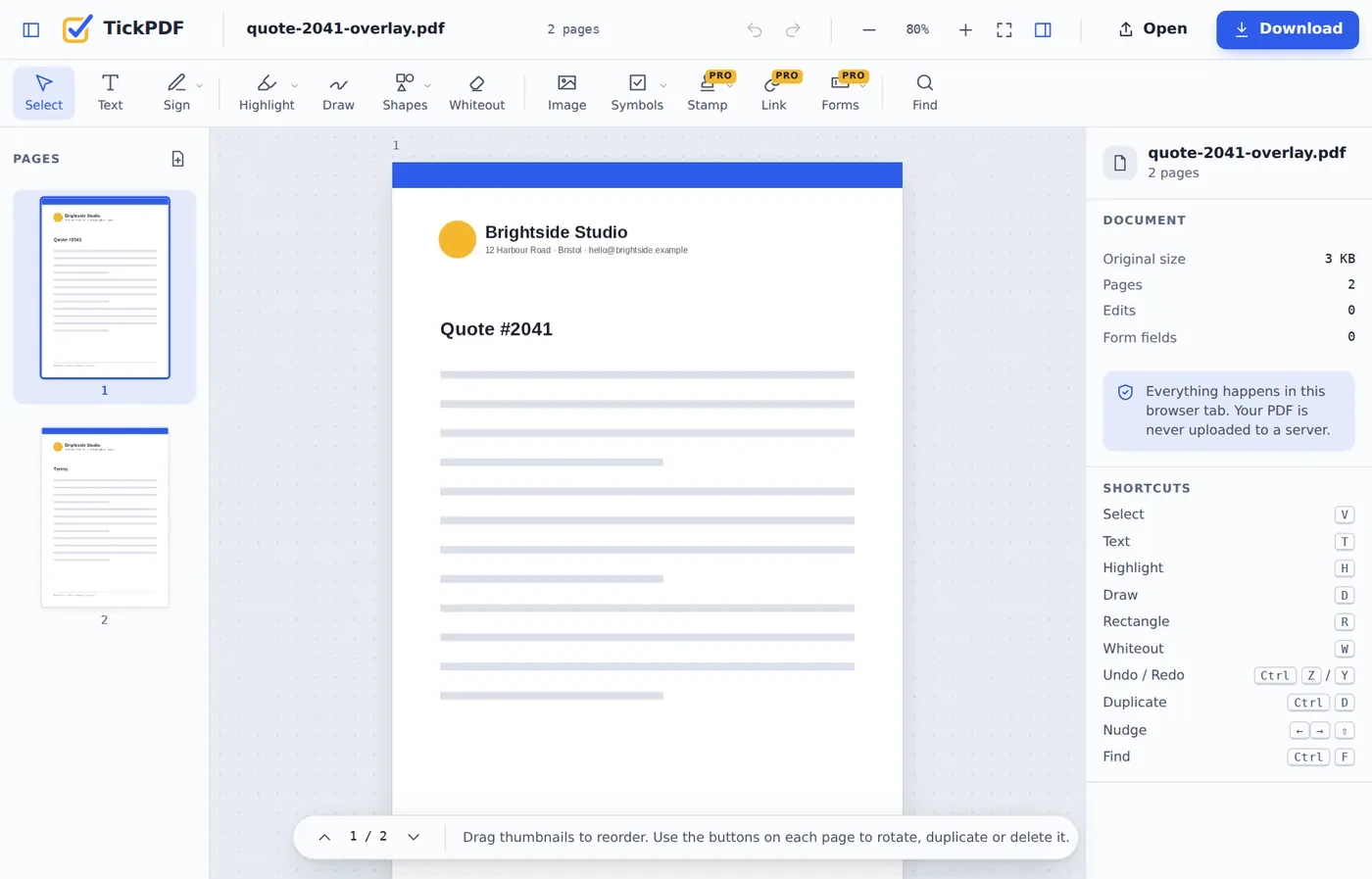Click the Highlight shortcut H key
This screenshot has width=1372, height=879.
(x=1345, y=568)
